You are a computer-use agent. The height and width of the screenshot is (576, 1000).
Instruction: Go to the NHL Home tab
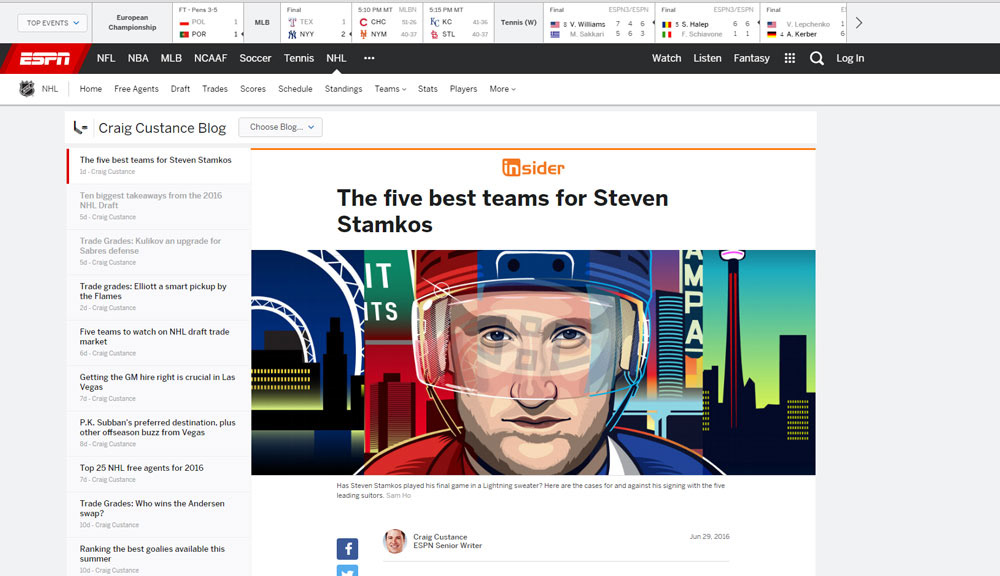(91, 89)
